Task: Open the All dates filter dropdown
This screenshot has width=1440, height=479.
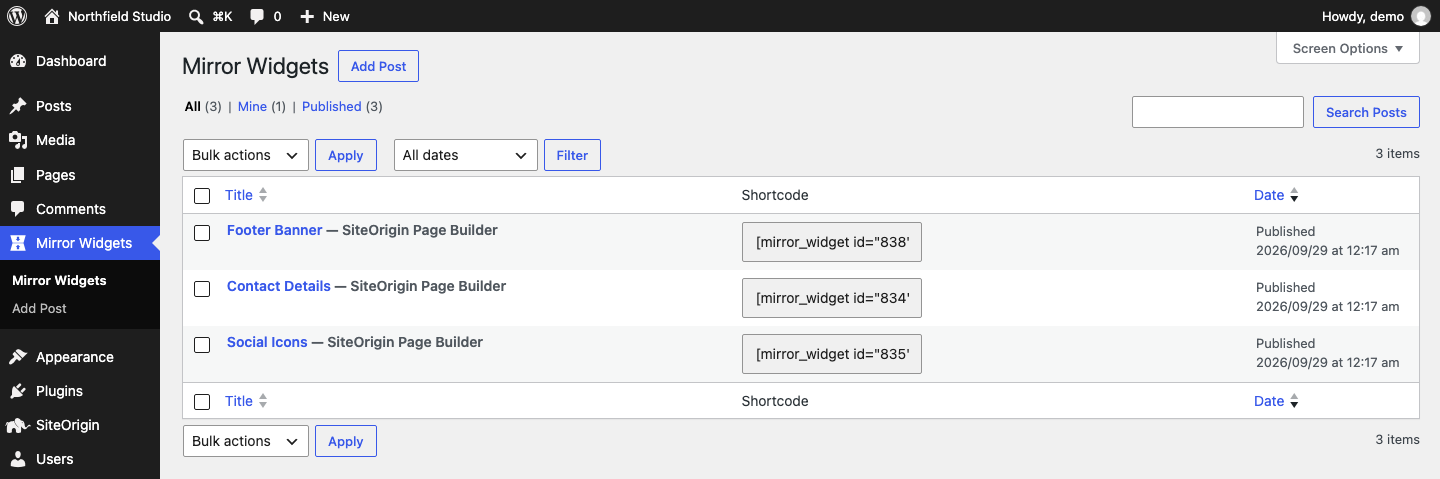Action: click(x=466, y=155)
